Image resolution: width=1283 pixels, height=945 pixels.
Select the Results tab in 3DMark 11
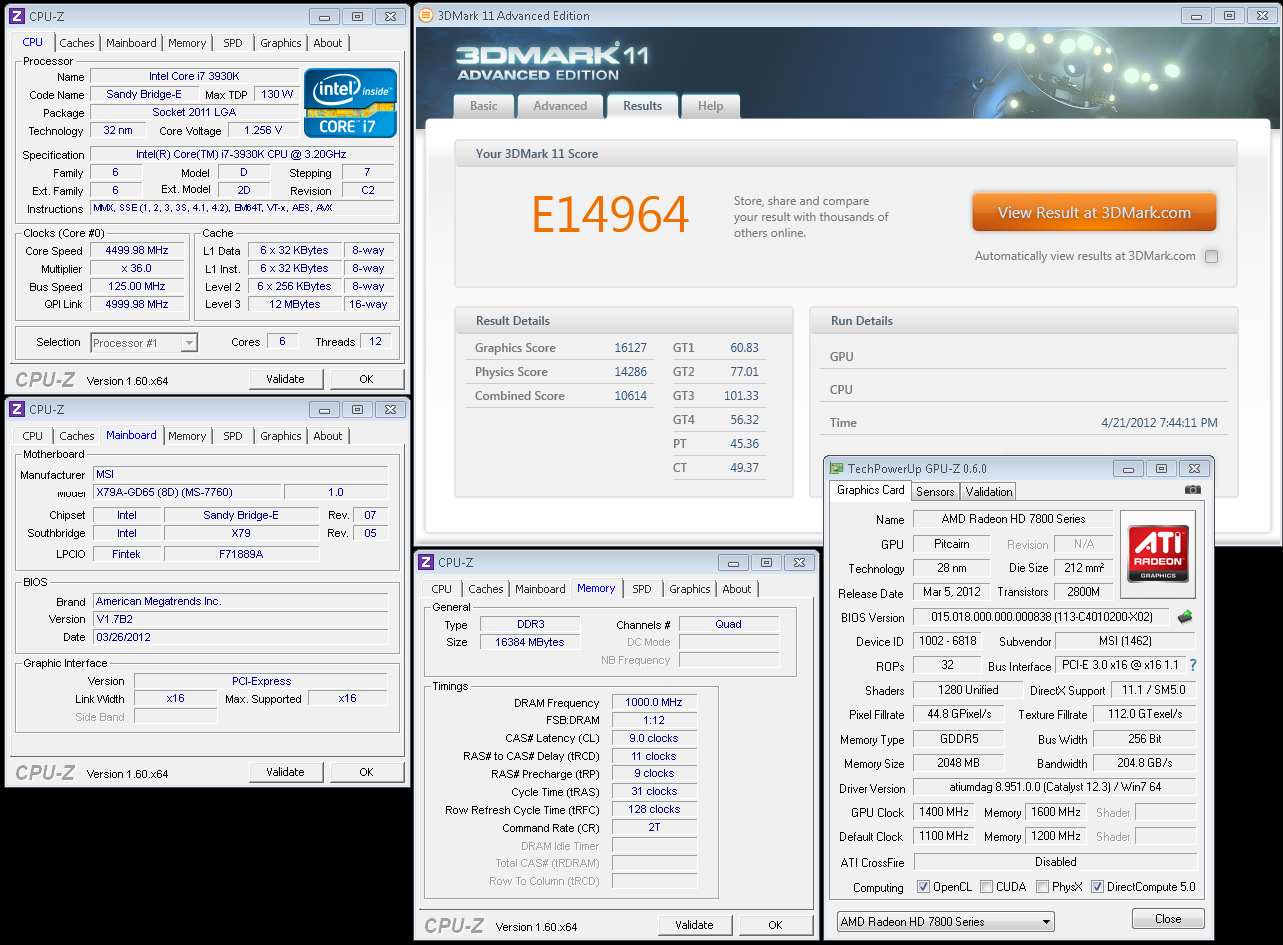coord(642,106)
